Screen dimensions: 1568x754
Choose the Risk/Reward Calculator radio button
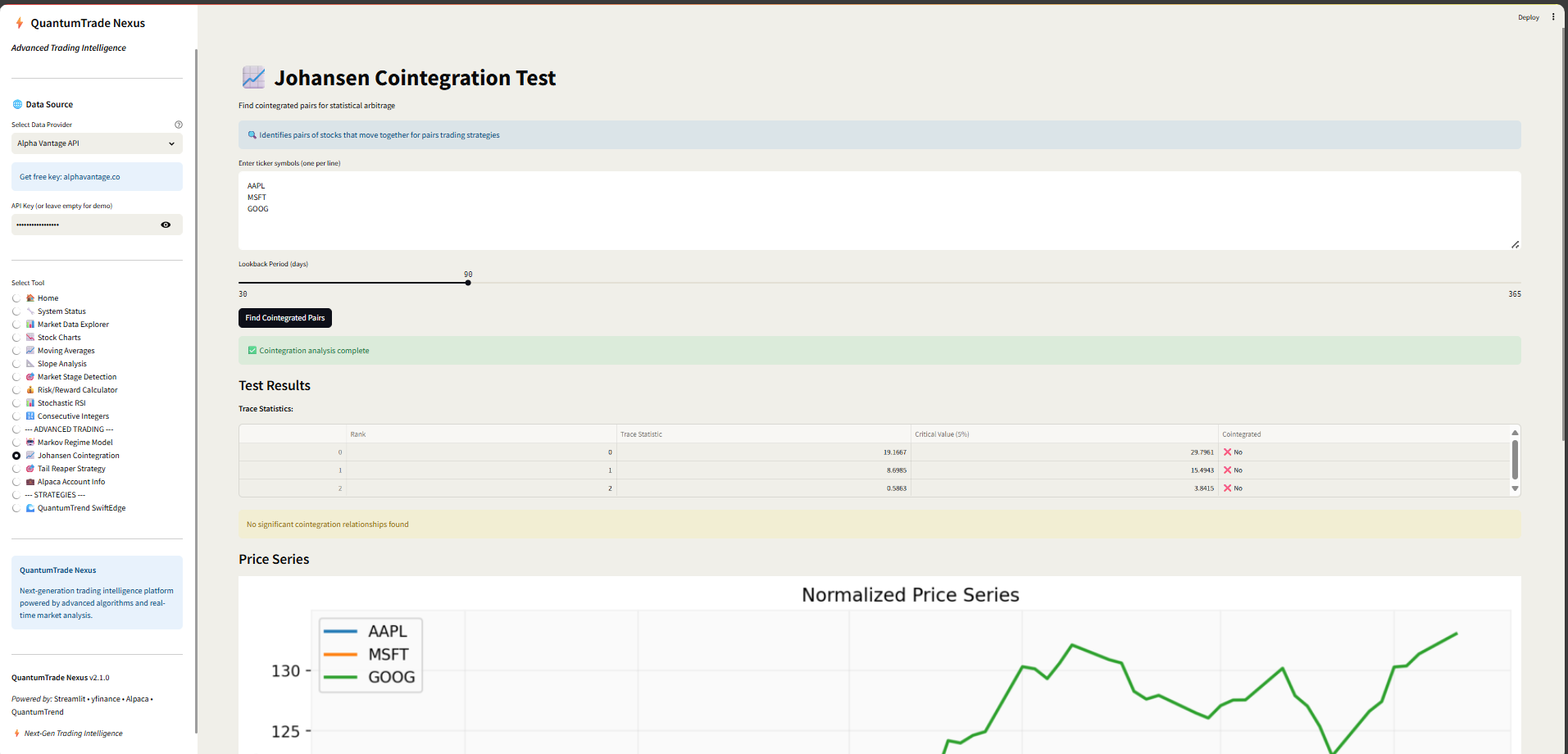pos(16,390)
